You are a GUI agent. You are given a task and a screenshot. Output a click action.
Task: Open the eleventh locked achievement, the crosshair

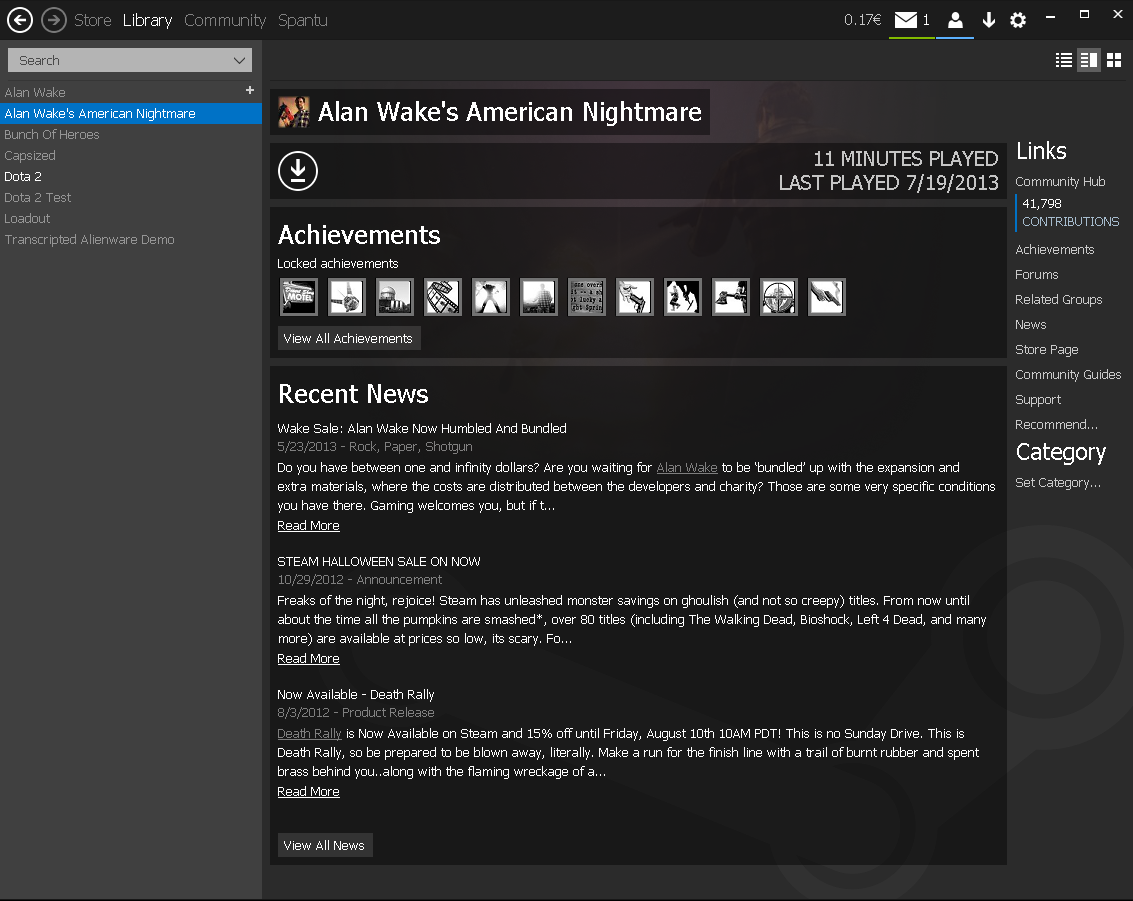click(x=779, y=296)
